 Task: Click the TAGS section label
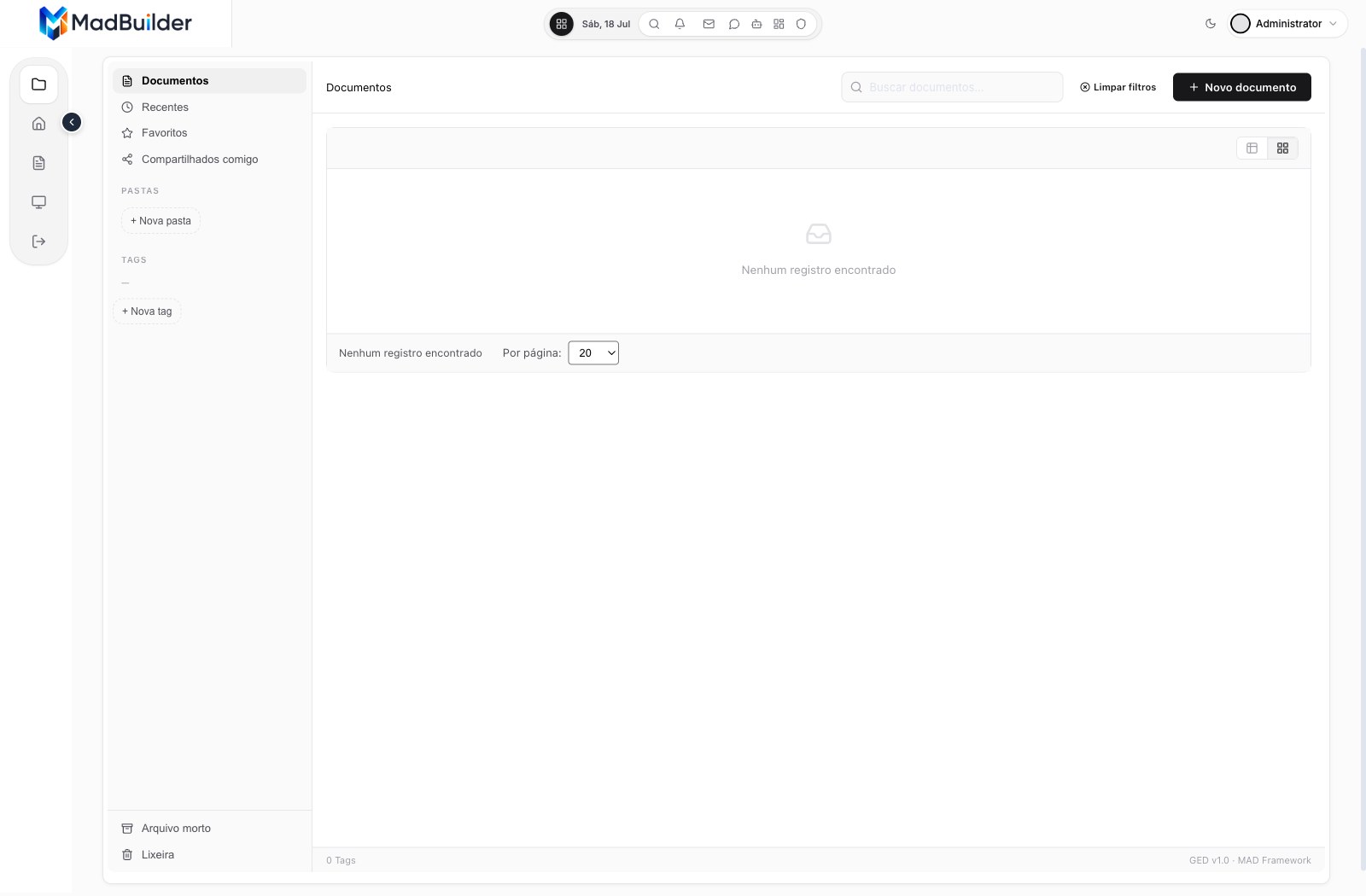coord(134,260)
